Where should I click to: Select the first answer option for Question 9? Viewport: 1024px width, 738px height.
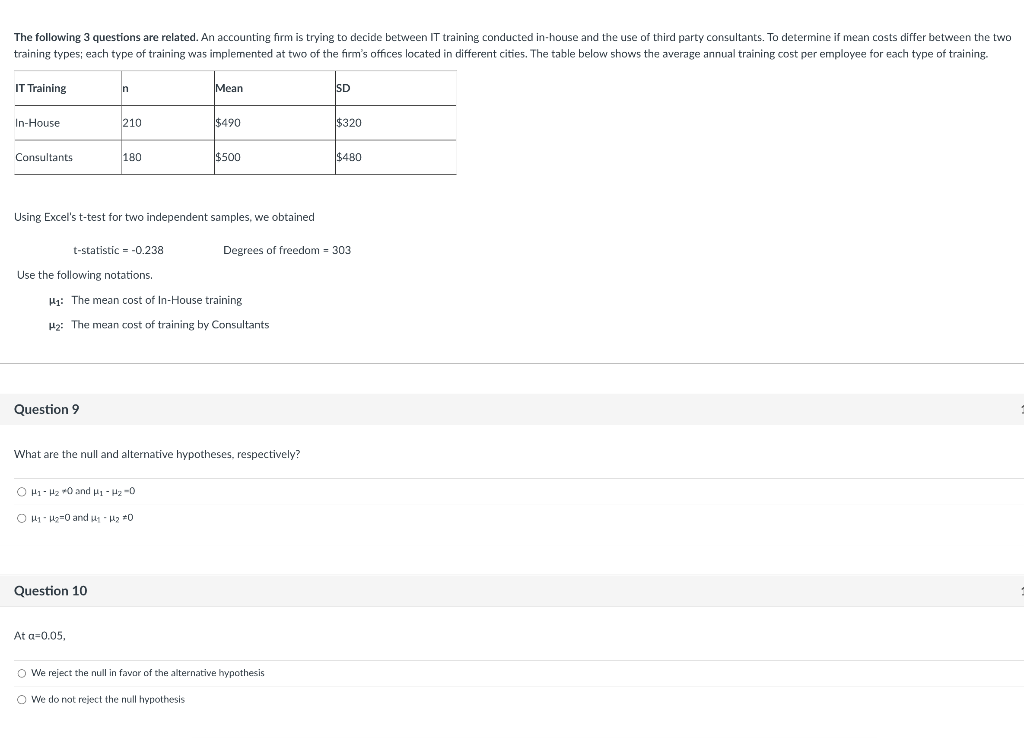(x=21, y=491)
